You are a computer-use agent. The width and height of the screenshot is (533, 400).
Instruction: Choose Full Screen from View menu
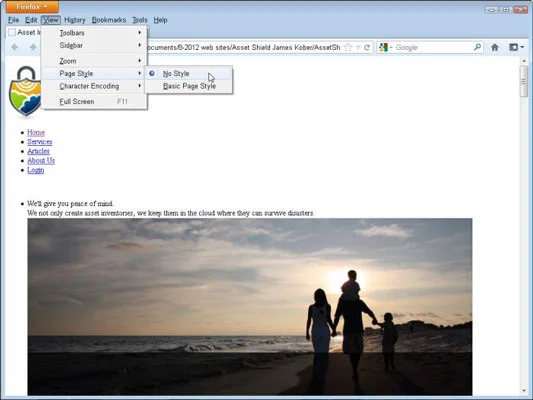pos(95,102)
